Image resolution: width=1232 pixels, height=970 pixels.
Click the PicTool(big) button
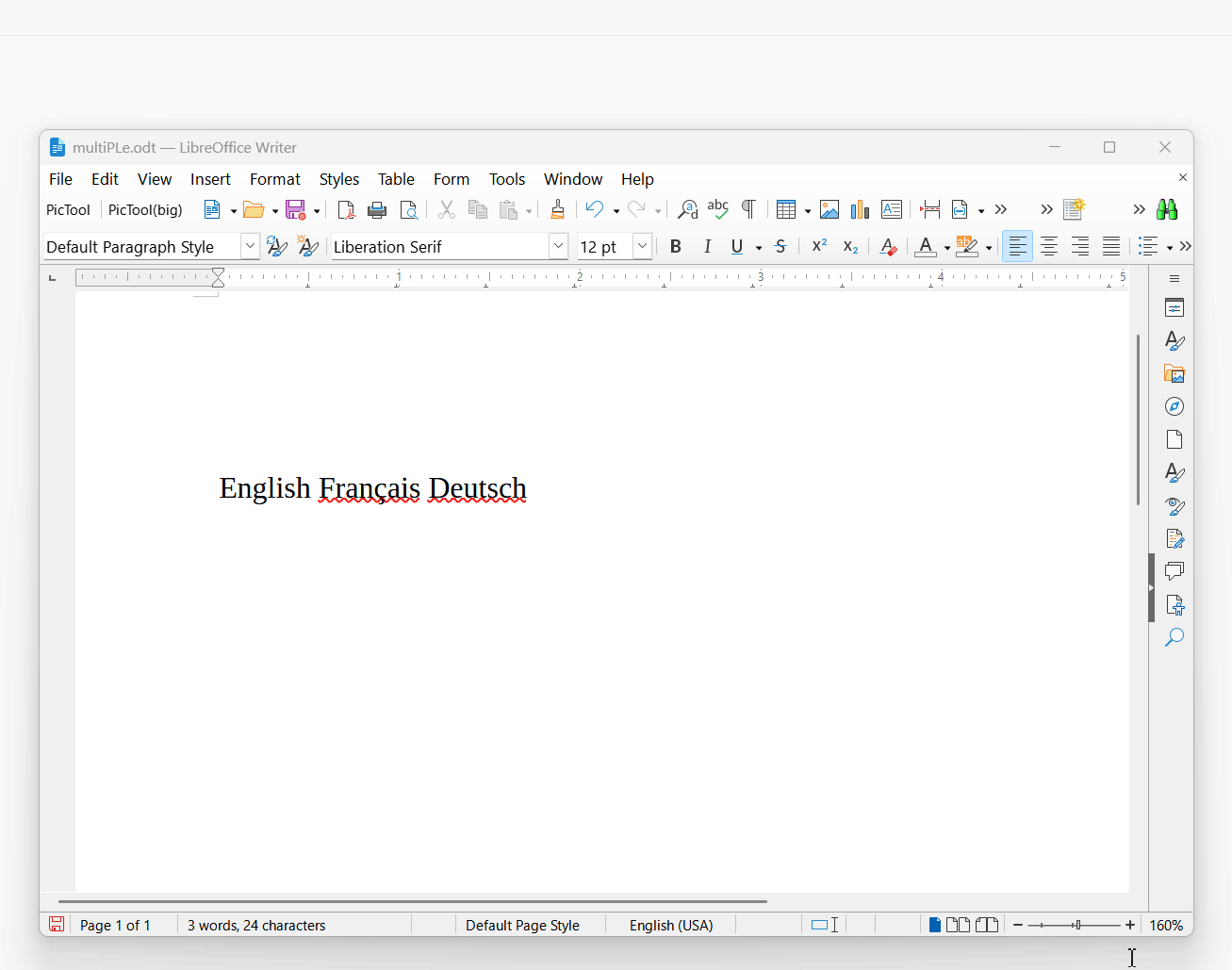point(145,209)
